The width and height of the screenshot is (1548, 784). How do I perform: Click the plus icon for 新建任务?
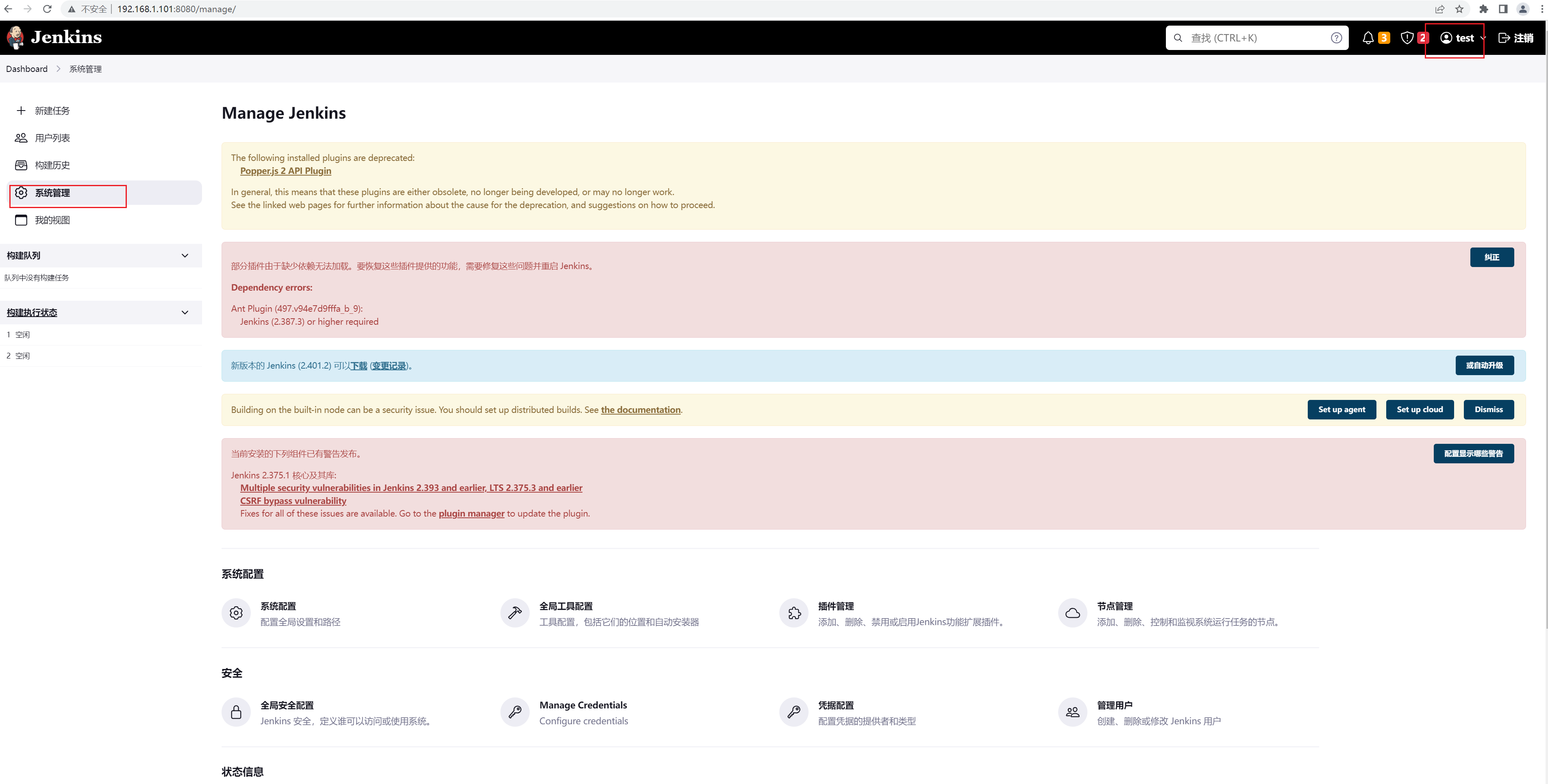[x=21, y=111]
